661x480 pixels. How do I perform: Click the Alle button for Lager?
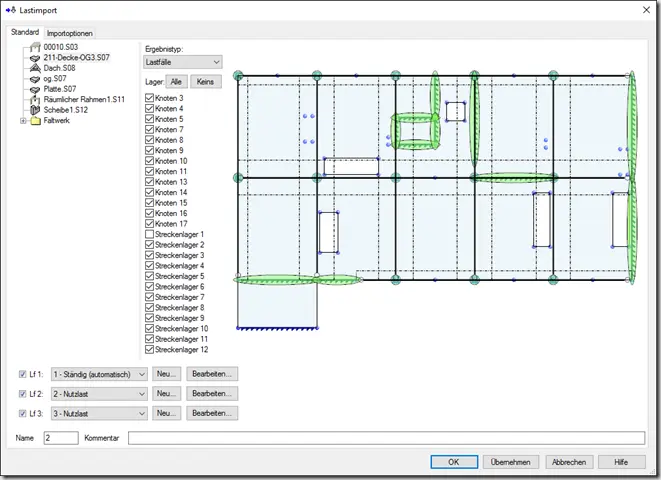tap(176, 82)
